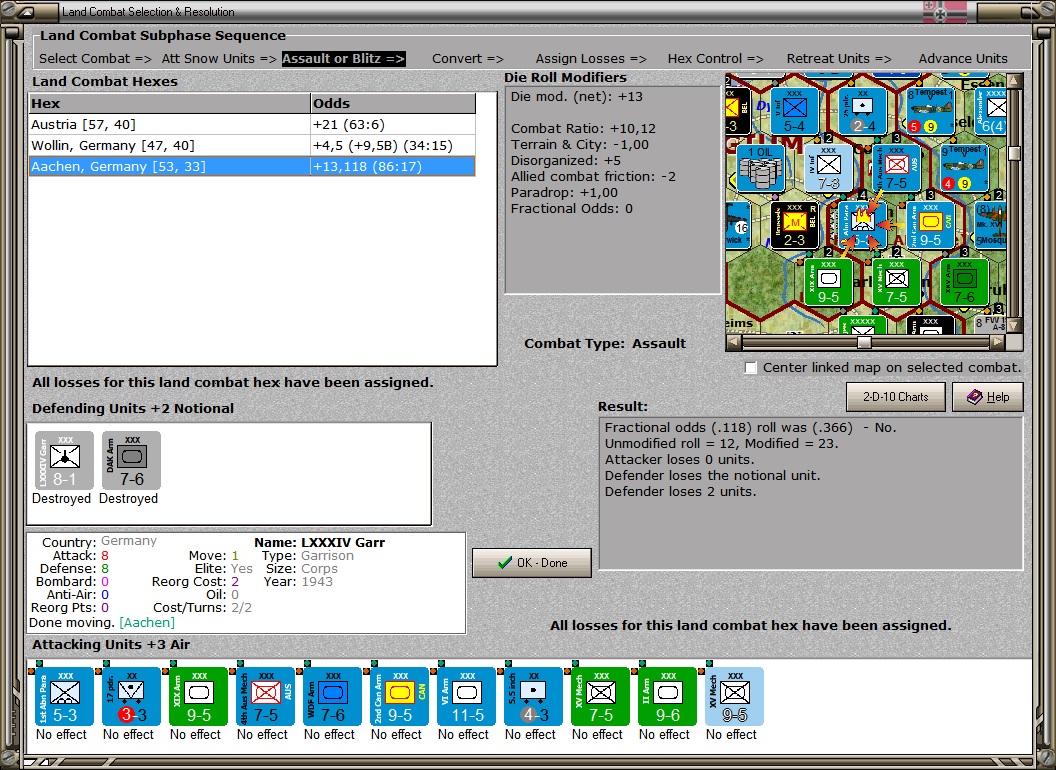This screenshot has height=770, width=1056.
Task: Enable Center linked map on selected combat
Action: [x=751, y=368]
